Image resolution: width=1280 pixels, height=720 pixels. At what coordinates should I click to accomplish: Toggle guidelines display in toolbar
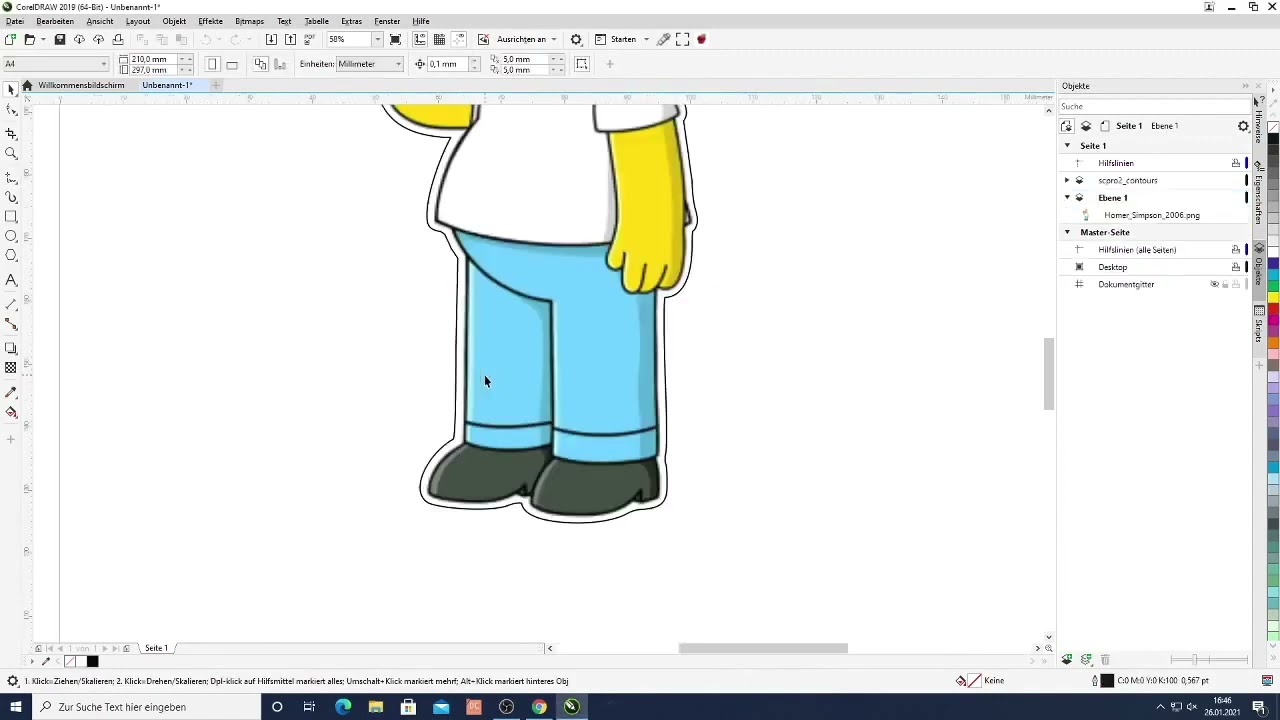click(x=459, y=39)
